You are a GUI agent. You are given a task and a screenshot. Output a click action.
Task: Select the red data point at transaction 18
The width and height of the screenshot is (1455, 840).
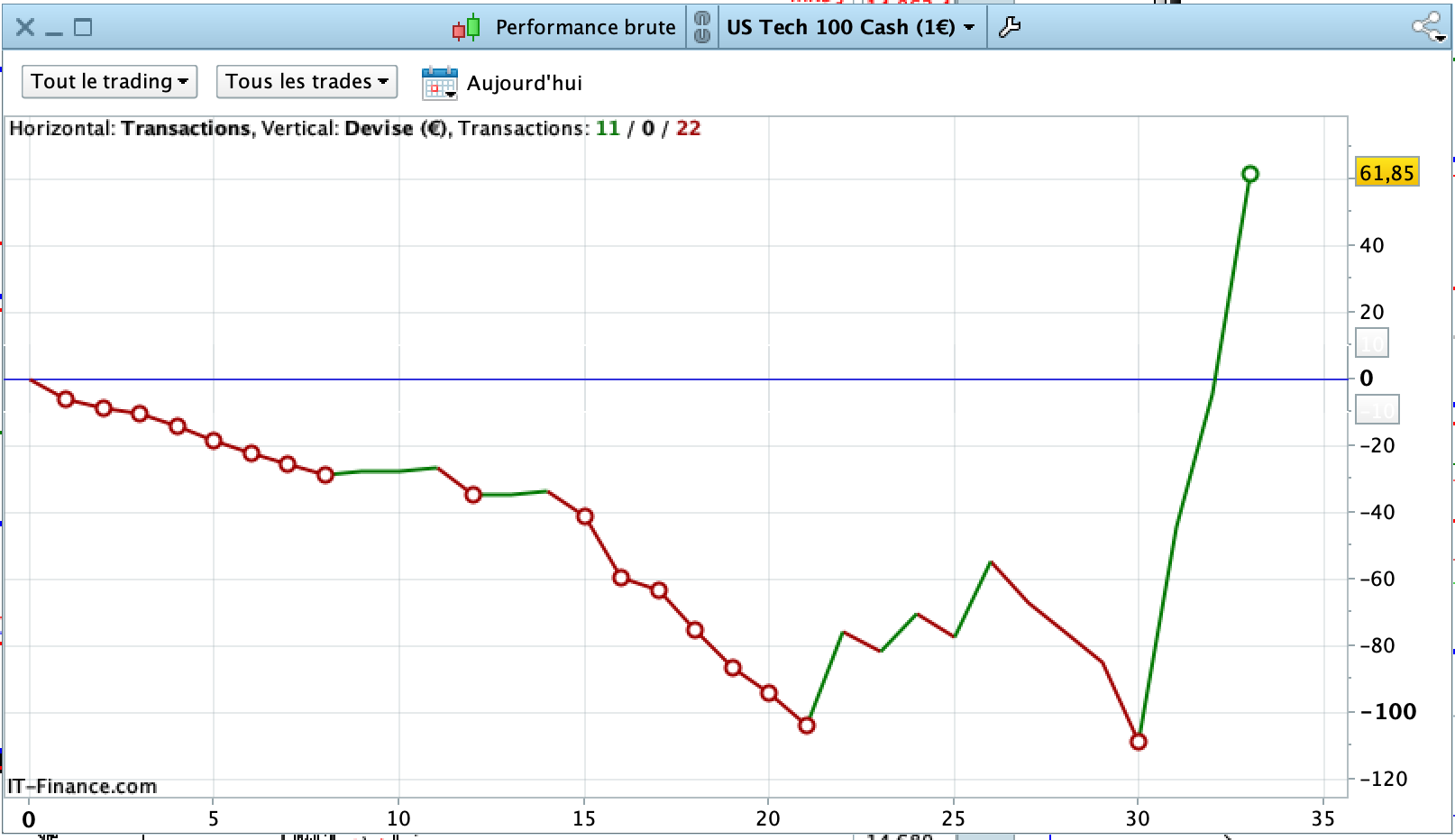695,630
